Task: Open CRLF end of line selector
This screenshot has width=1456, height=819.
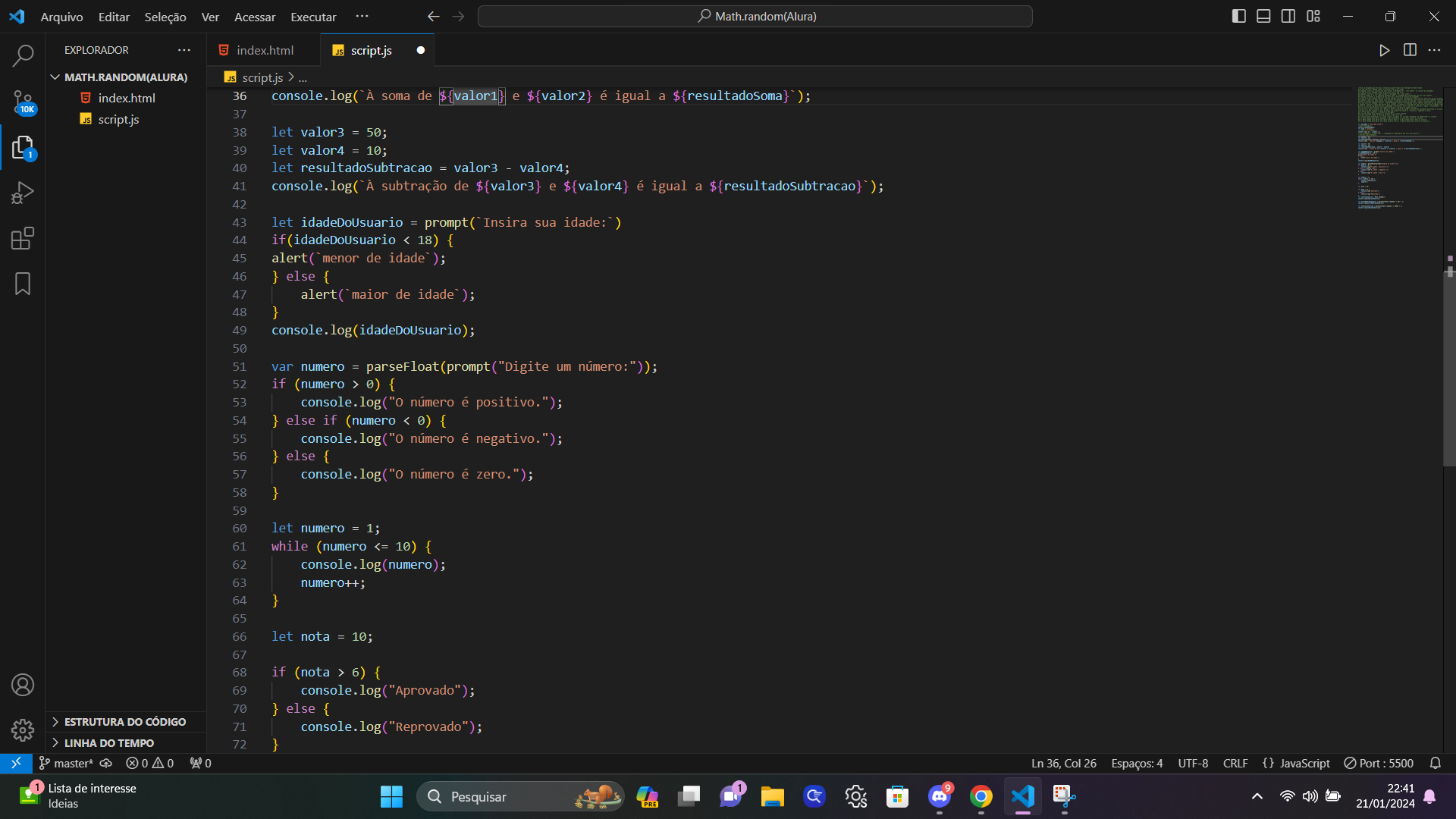Action: (1235, 763)
